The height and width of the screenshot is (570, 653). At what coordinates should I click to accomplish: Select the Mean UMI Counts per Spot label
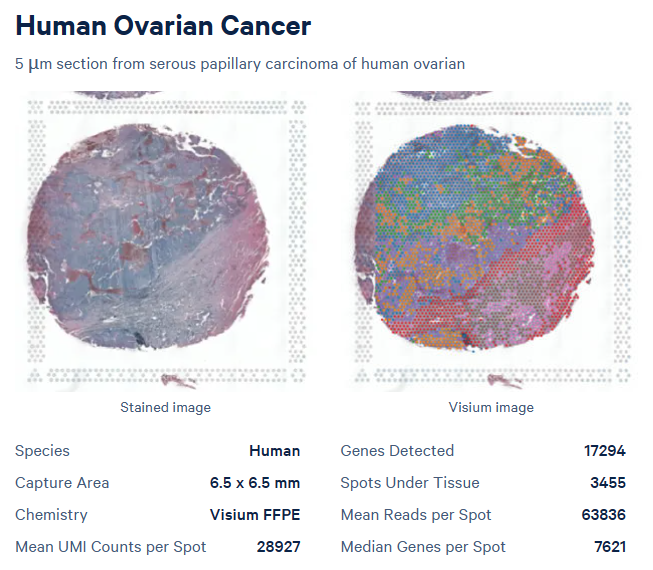[x=111, y=547]
